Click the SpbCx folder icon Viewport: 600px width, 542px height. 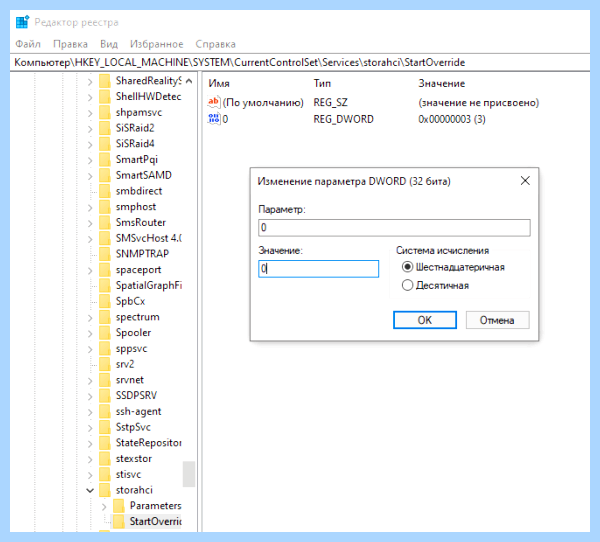[x=104, y=301]
